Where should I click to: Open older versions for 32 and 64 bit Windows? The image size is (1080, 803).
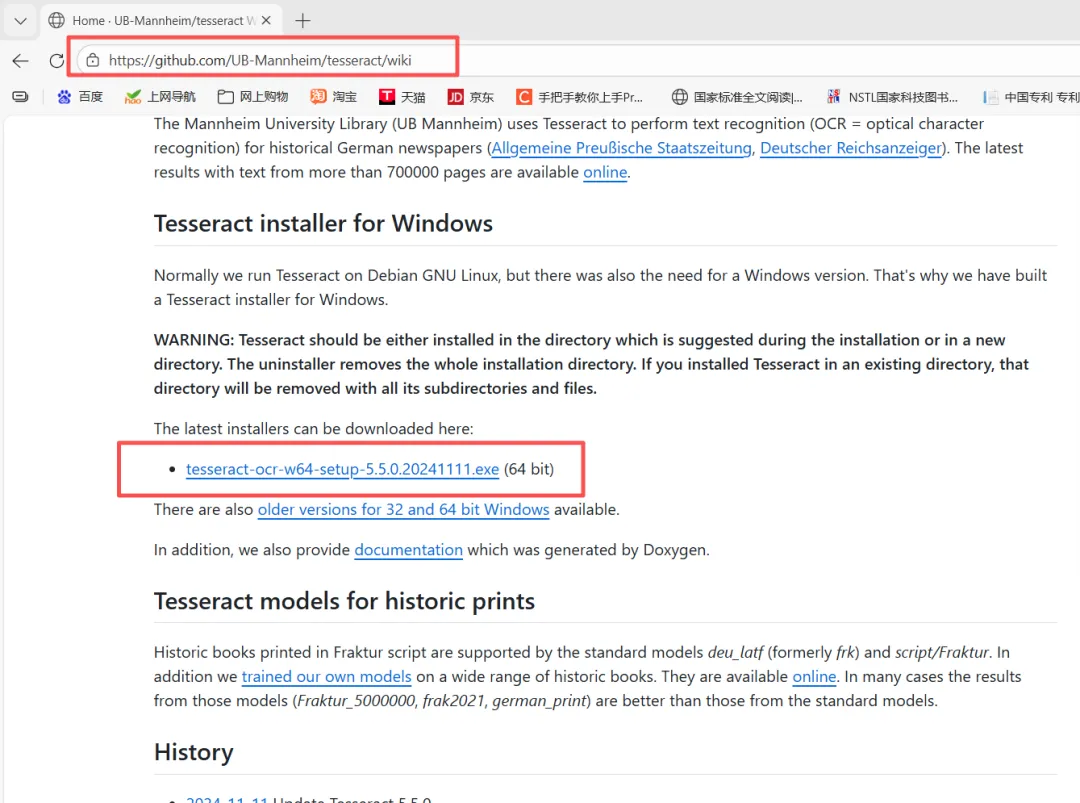(404, 510)
